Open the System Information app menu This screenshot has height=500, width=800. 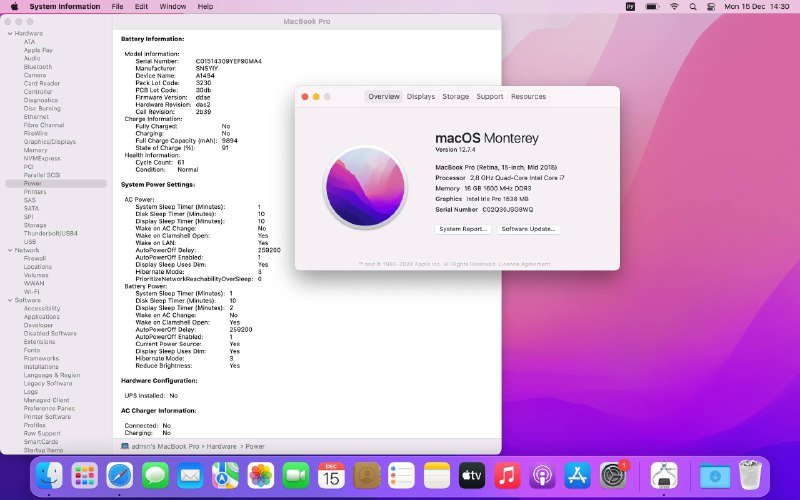[65, 7]
